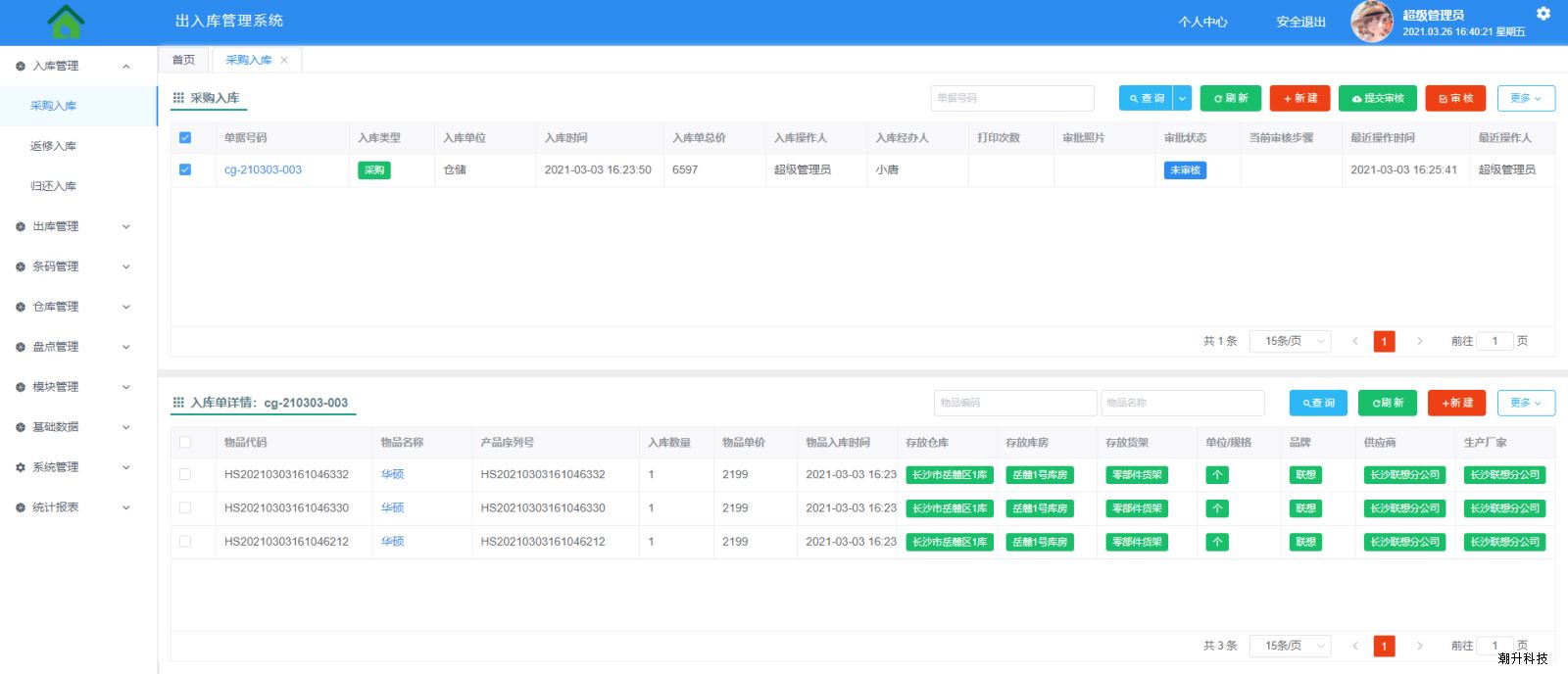
Task: Open upper 15条/页 page size dropdown
Action: [x=1290, y=341]
